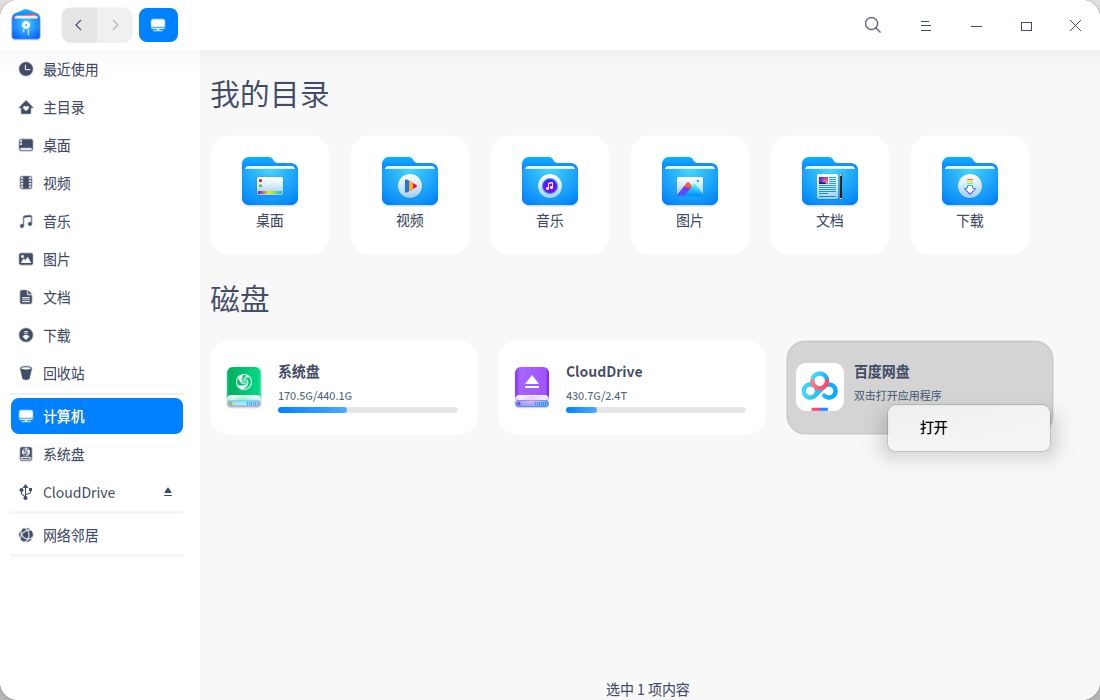This screenshot has height=700, width=1100.
Task: Choose 打开 from the context menu
Action: pos(967,427)
